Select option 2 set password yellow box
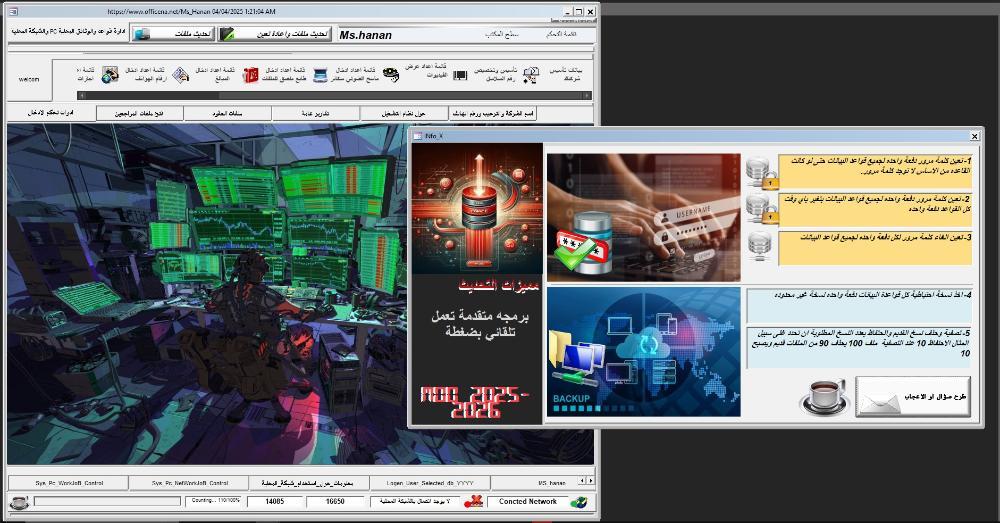Image resolution: width=1000 pixels, height=523 pixels. 875,210
